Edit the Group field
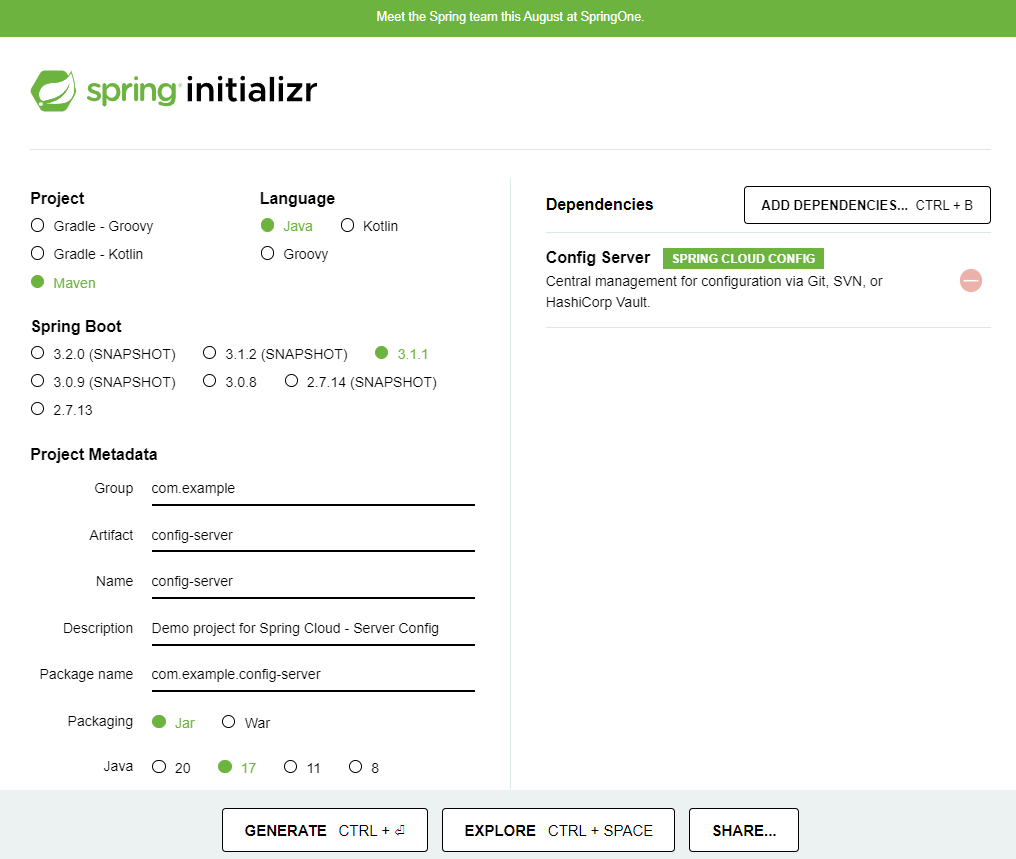Screen dimensions: 1016x859 coord(313,489)
